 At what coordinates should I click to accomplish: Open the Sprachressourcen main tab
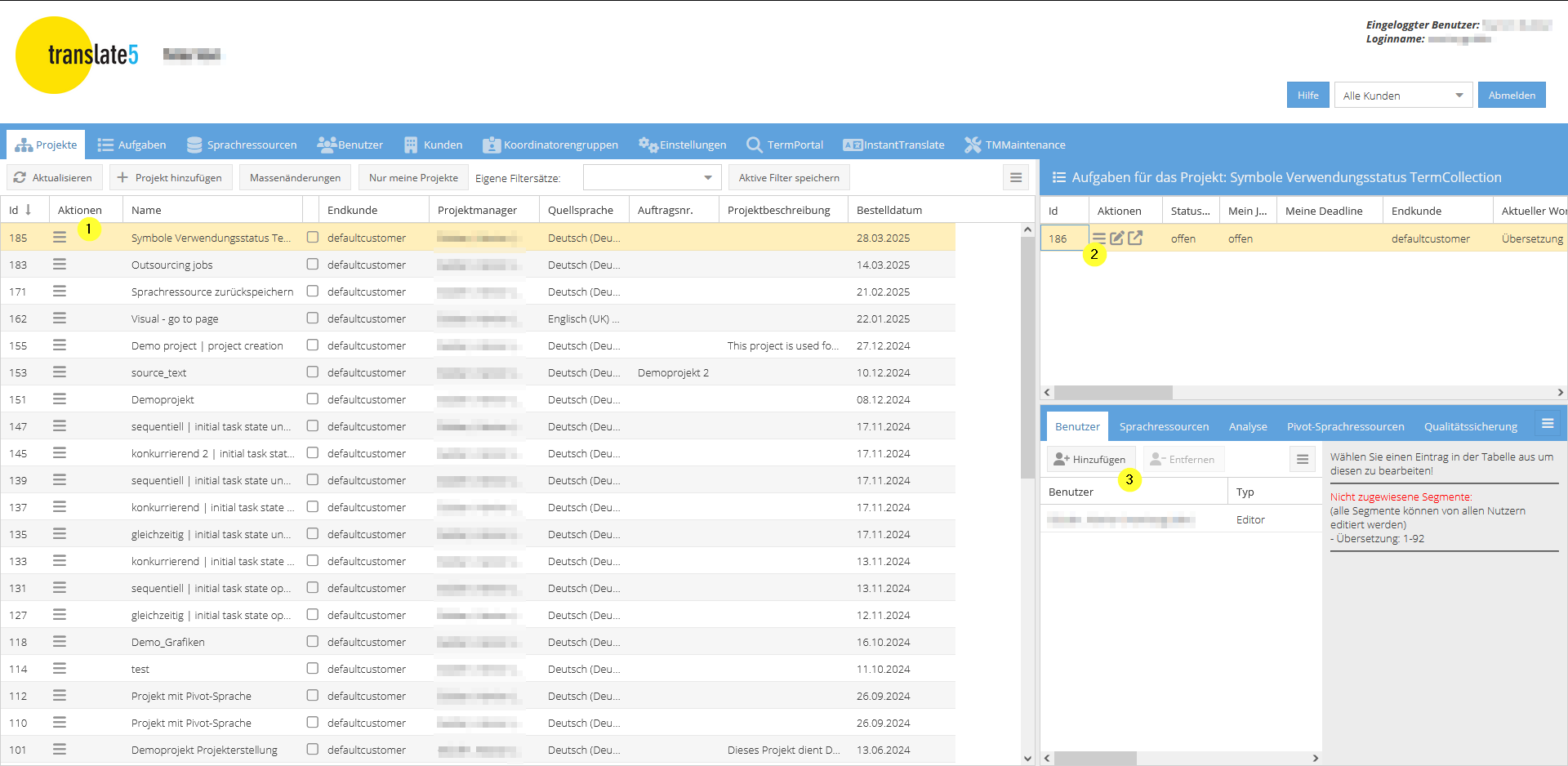tap(242, 145)
